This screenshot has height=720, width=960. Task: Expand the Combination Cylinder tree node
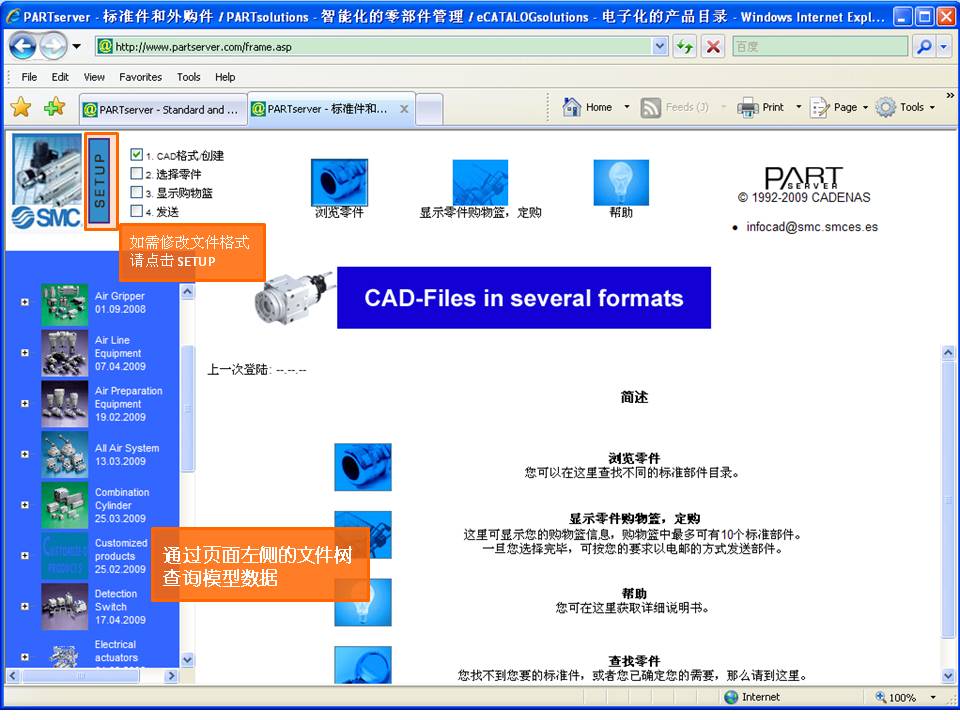[24, 506]
